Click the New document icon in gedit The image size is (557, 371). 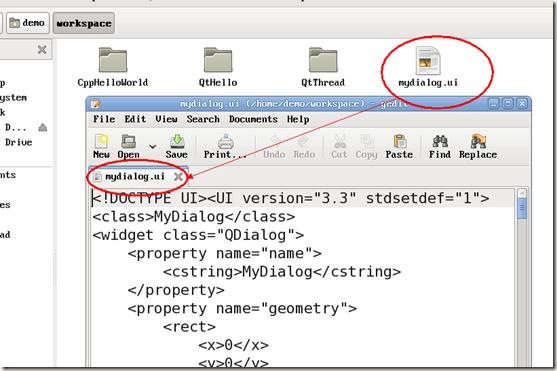(101, 141)
